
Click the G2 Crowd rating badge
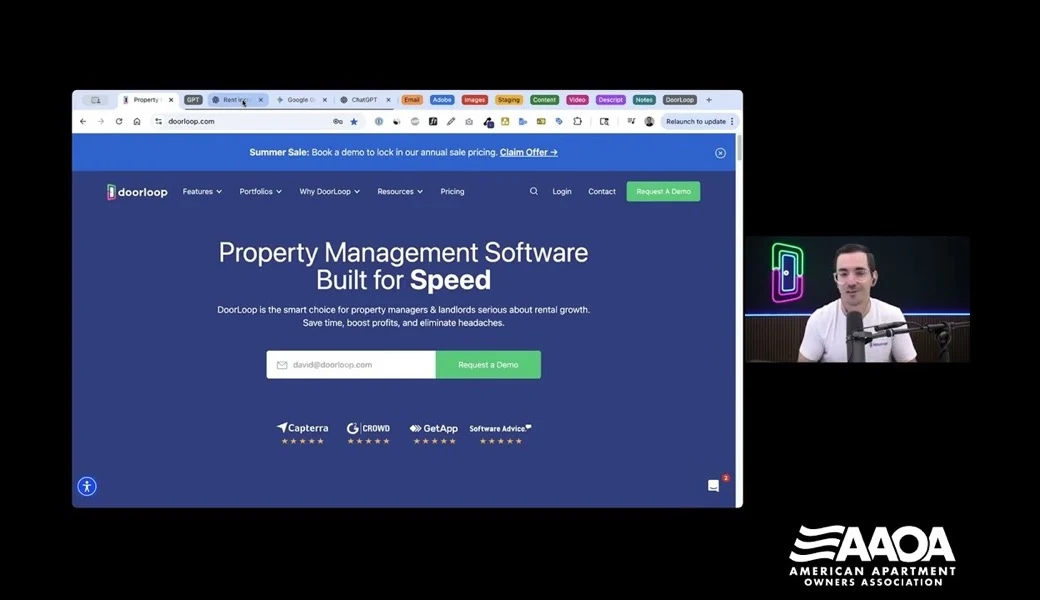(368, 433)
